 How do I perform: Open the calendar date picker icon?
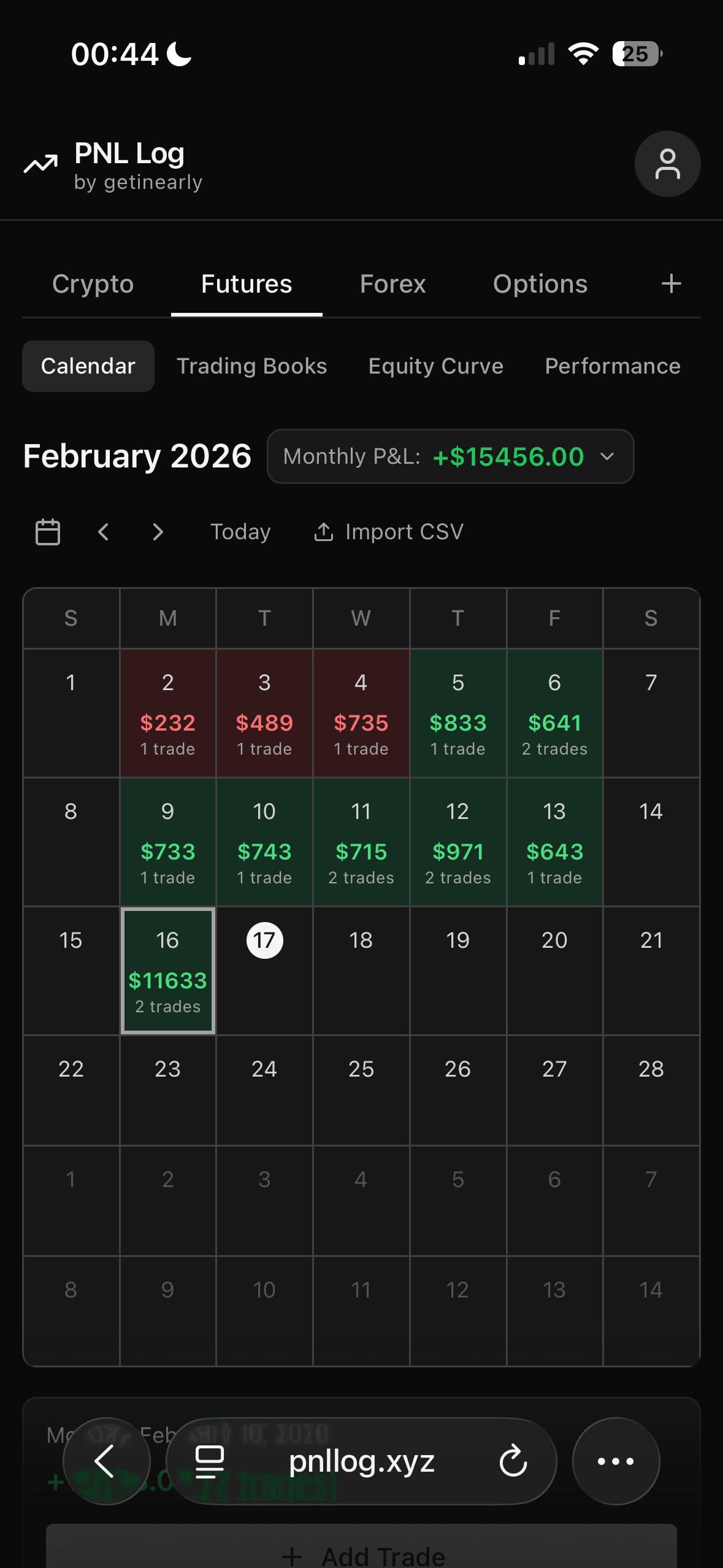coord(48,532)
